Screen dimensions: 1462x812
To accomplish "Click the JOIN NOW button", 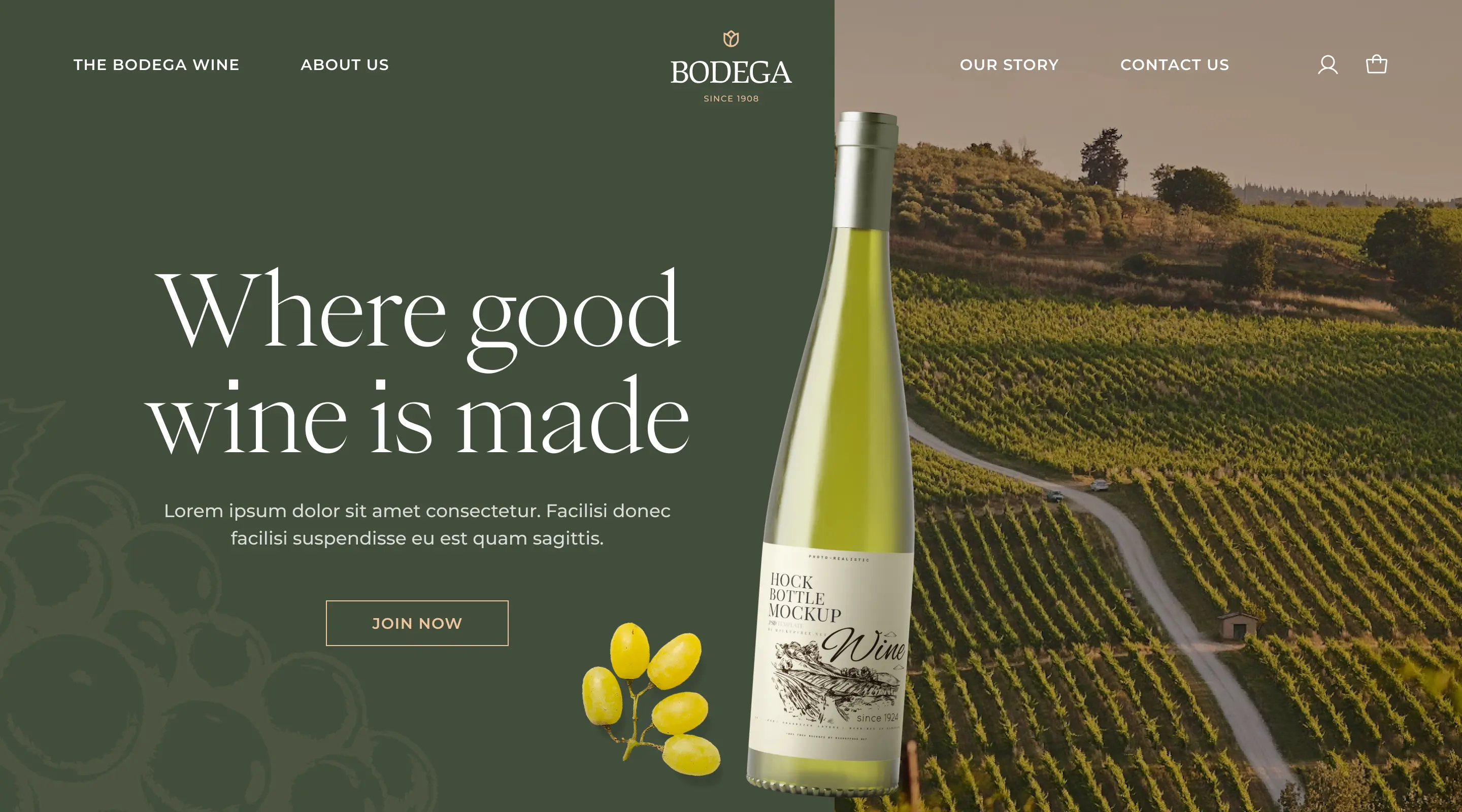I will point(417,623).
